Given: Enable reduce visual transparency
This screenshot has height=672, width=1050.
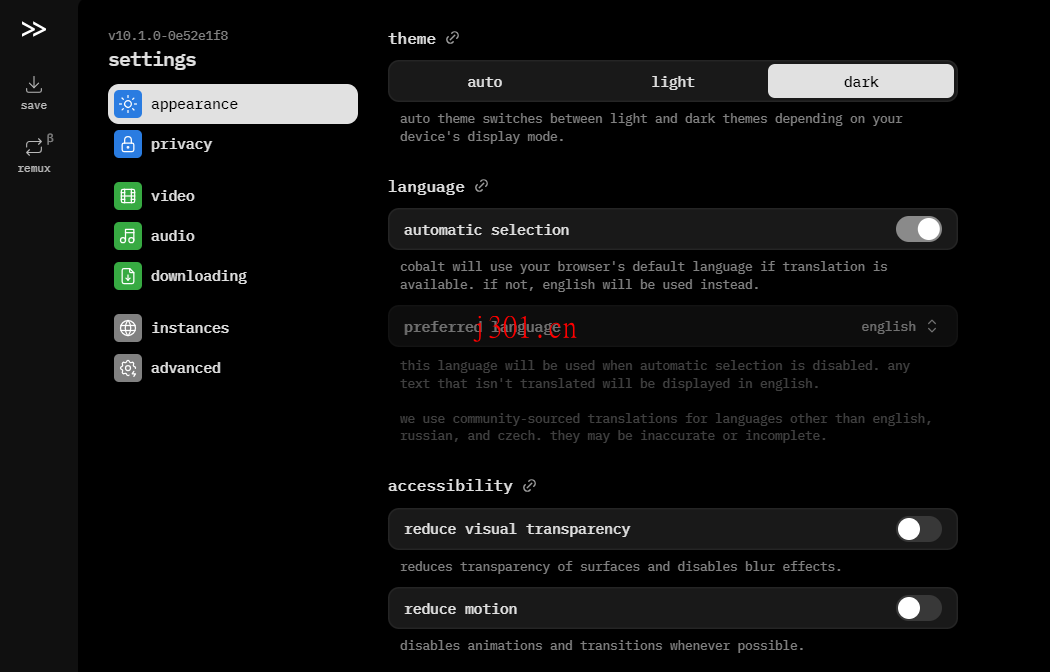Looking at the screenshot, I should (918, 529).
